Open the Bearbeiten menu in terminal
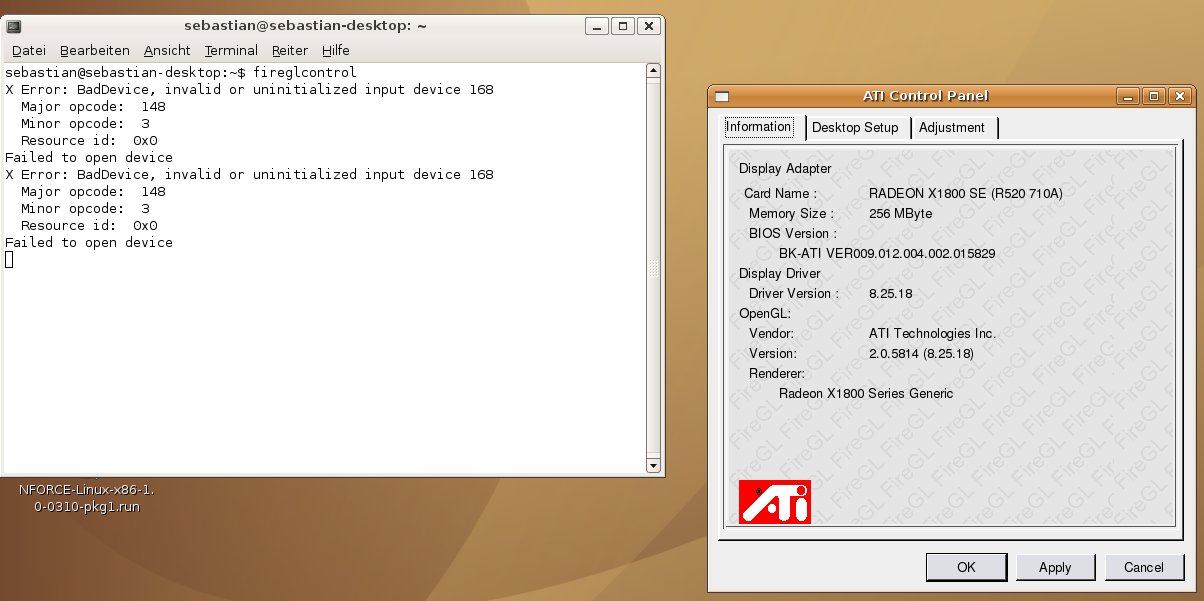 [95, 50]
